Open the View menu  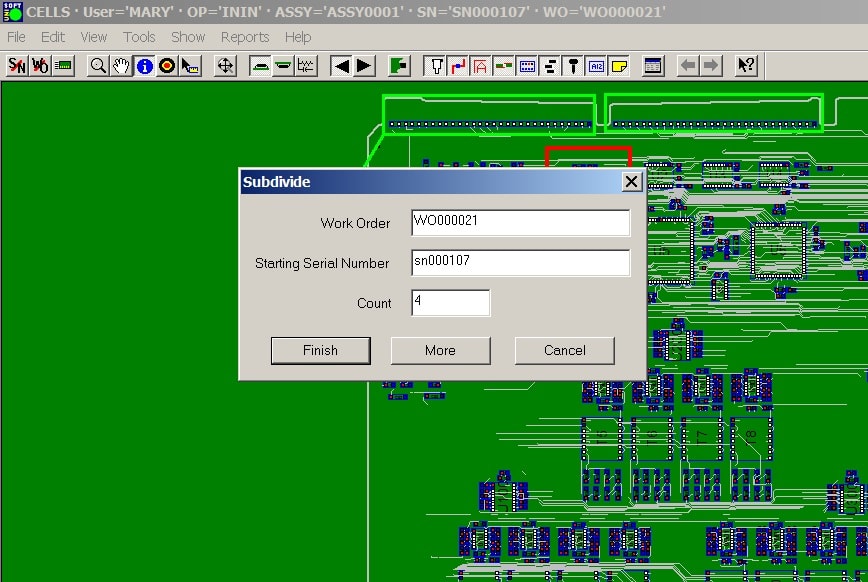coord(94,37)
